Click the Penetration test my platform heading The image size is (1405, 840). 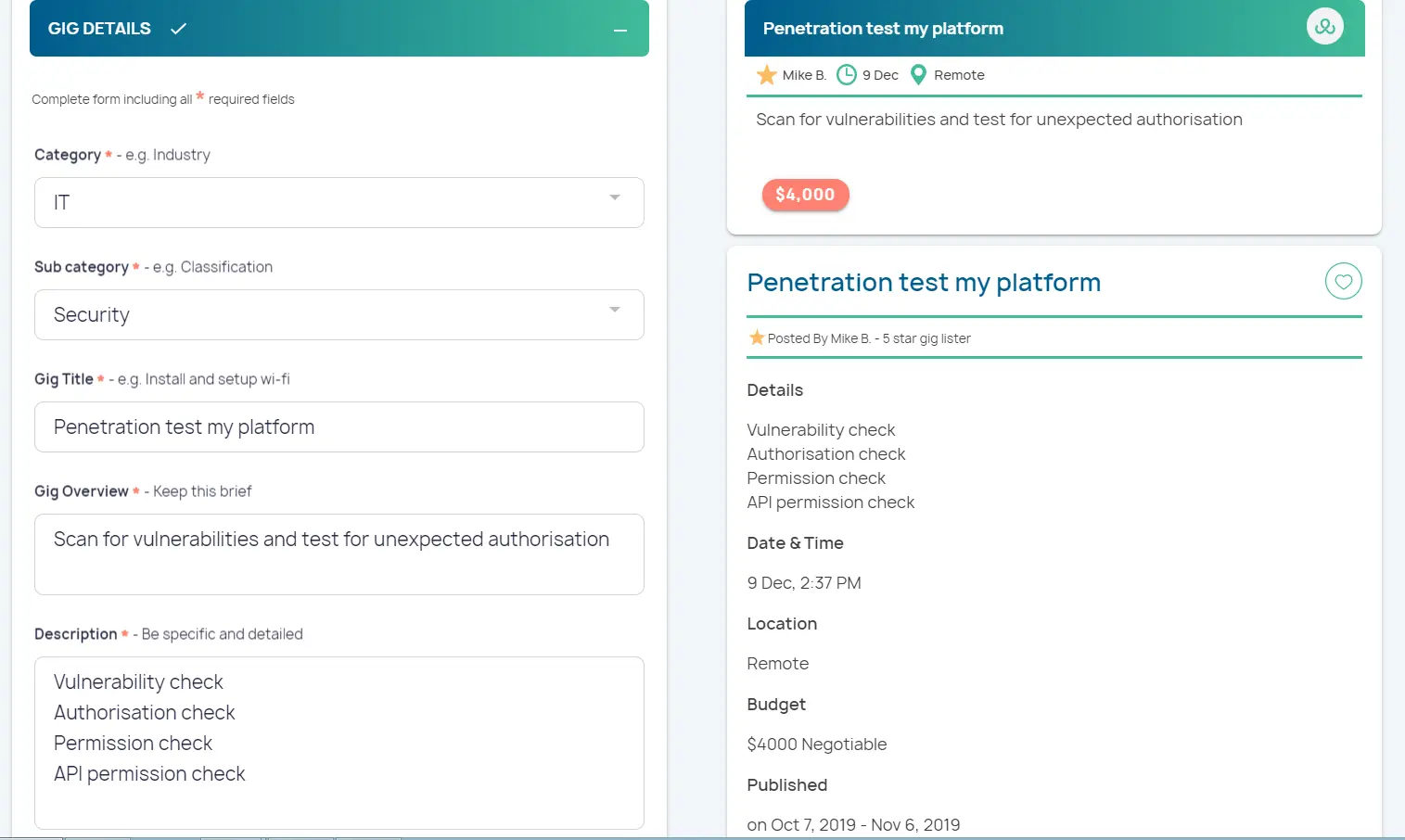[x=924, y=282]
